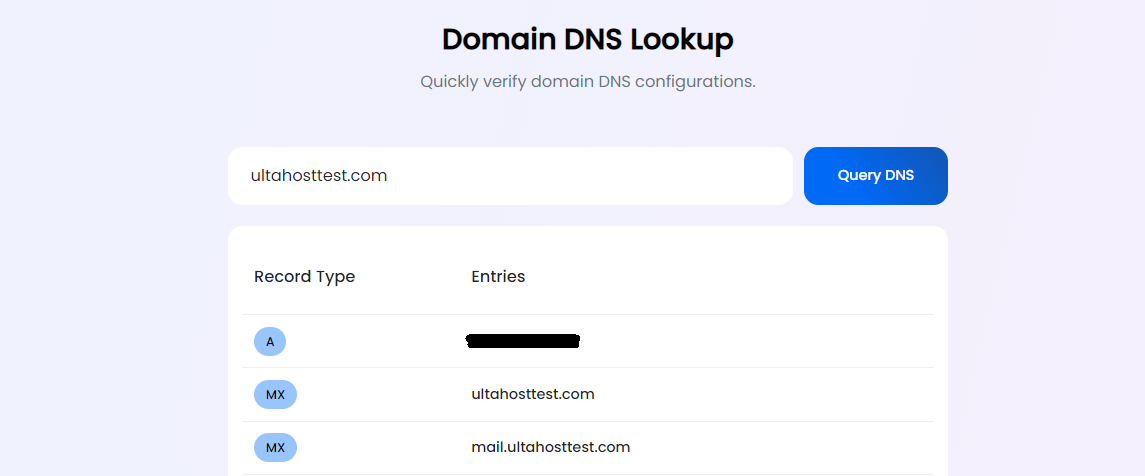Click the 'mail' prefix of second MX entry
1145x476 pixels.
click(x=487, y=447)
